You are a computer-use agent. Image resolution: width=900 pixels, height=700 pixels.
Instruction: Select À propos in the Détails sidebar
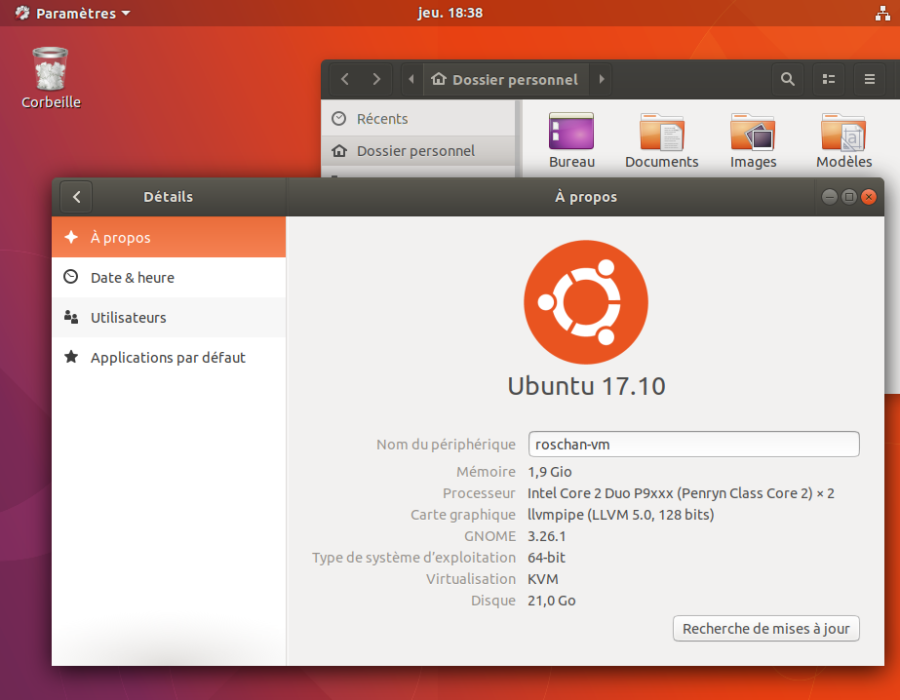coord(169,237)
